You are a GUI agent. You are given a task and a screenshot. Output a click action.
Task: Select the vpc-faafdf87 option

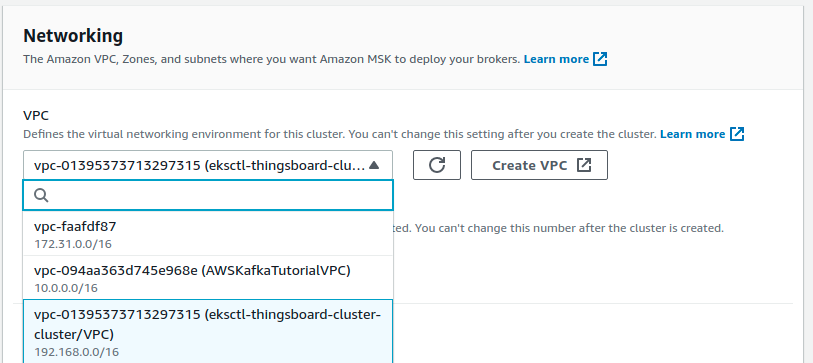point(208,233)
